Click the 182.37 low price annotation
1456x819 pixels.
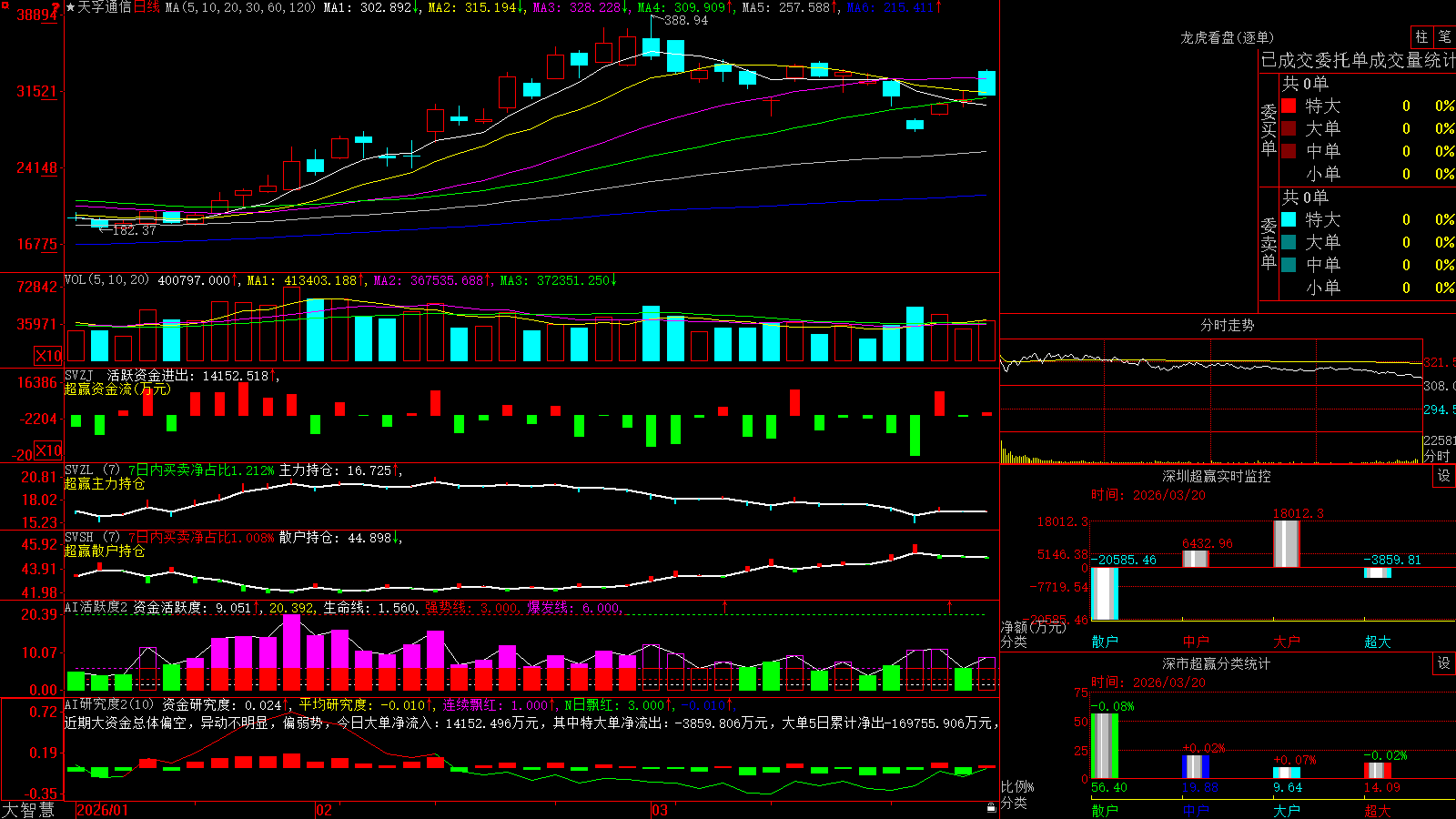[135, 230]
